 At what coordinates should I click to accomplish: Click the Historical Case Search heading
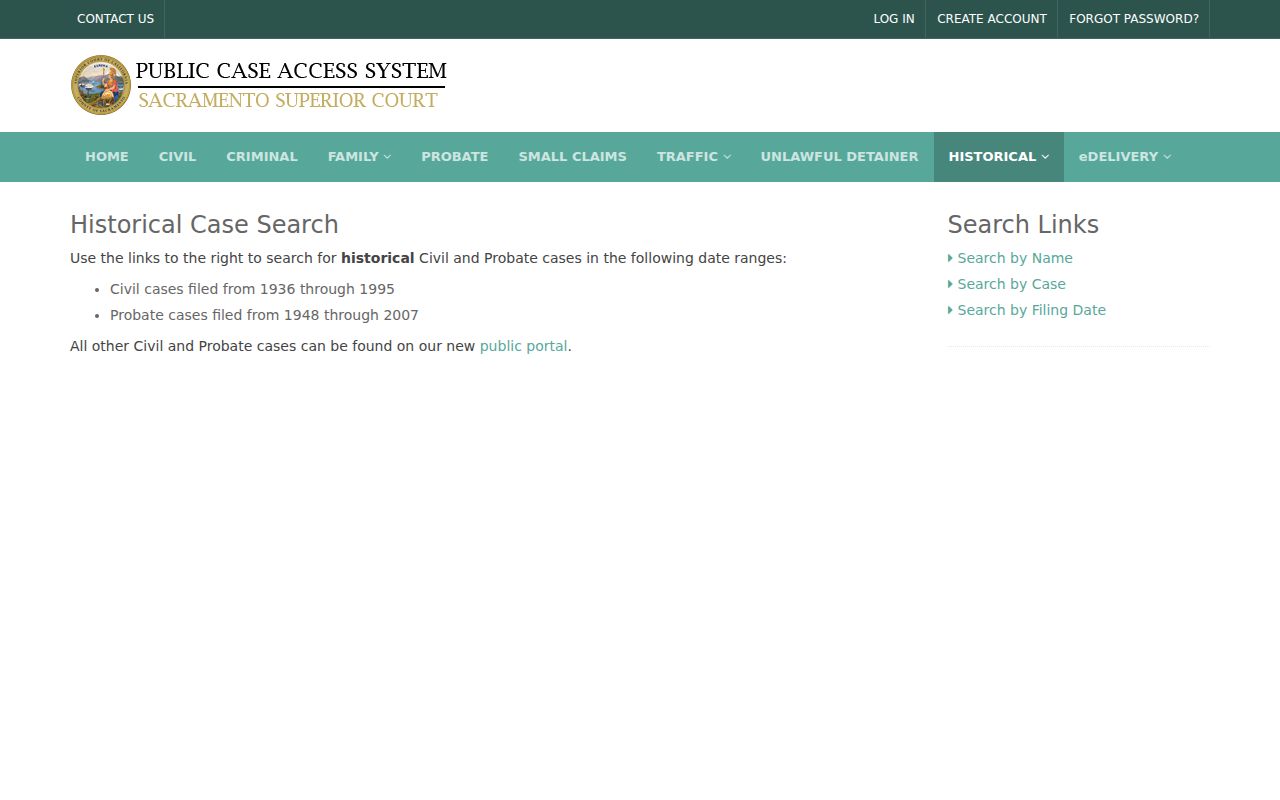click(204, 225)
